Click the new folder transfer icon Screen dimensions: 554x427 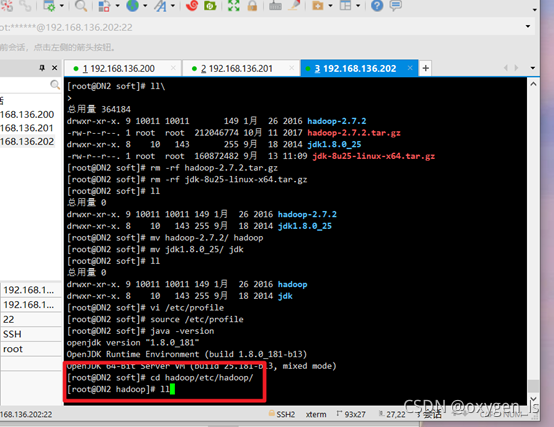318,5
